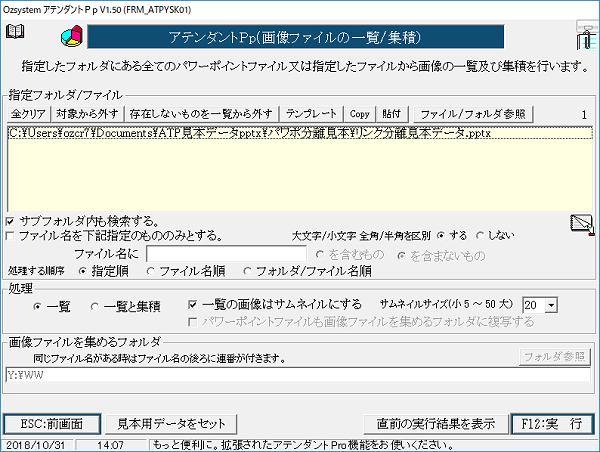The image size is (600, 452).
Task: Click 対象から外す button
Action: click(87, 114)
